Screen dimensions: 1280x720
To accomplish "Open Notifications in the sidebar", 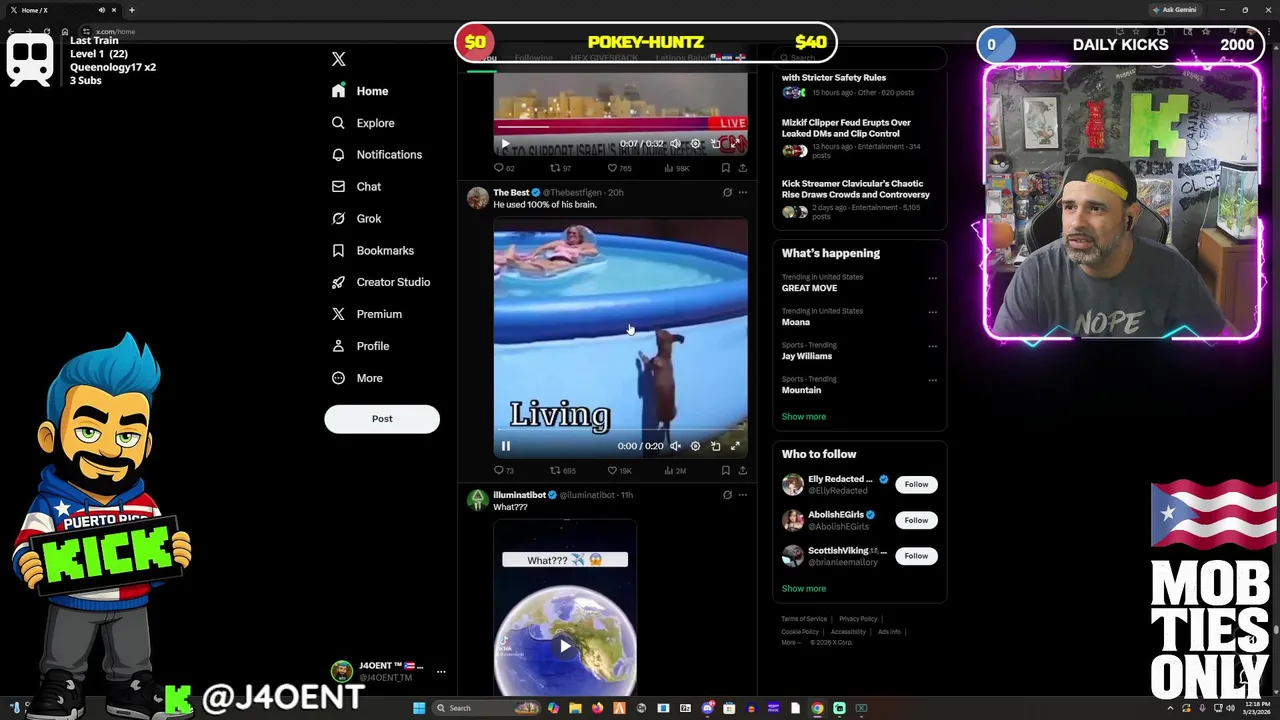I will tap(377, 155).
